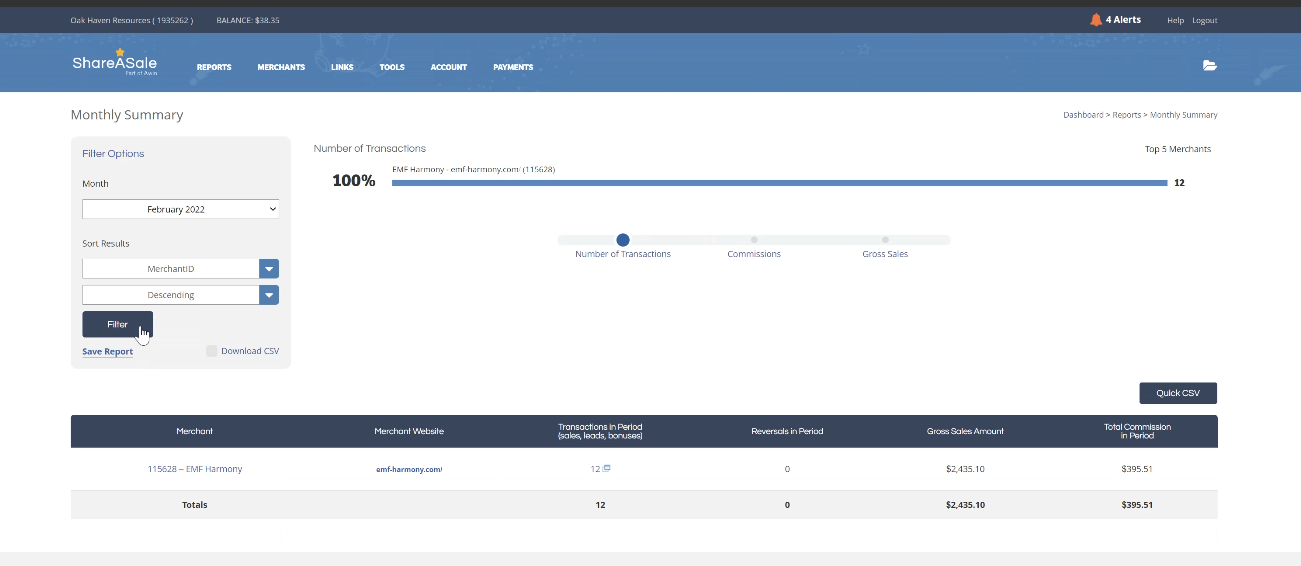Open the Links menu

pyautogui.click(x=342, y=67)
